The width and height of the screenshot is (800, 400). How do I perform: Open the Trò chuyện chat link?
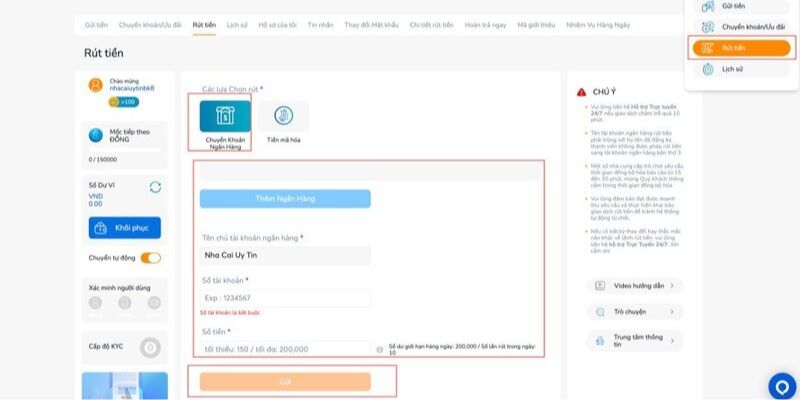pyautogui.click(x=635, y=312)
